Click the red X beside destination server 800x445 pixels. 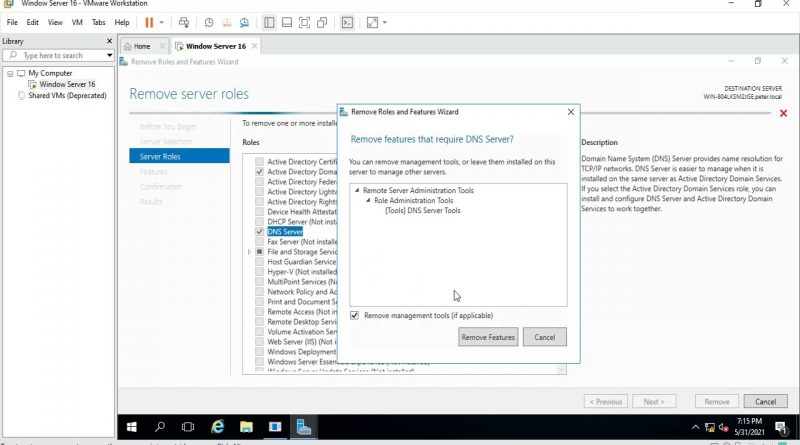pyautogui.click(x=783, y=113)
